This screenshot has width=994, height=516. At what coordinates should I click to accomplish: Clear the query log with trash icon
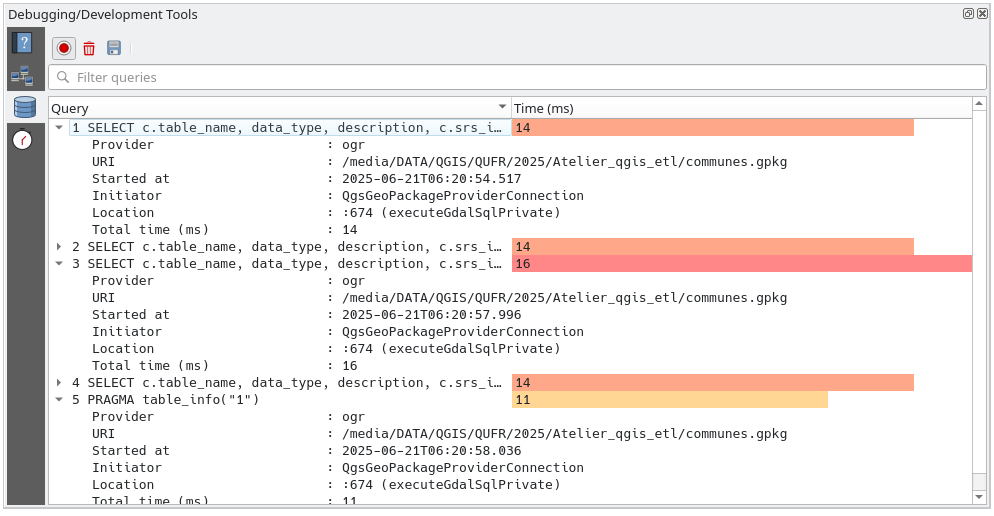89,48
